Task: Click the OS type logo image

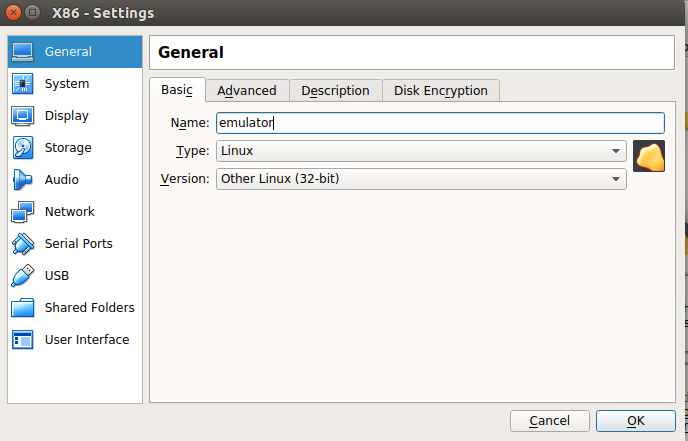Action: (649, 156)
